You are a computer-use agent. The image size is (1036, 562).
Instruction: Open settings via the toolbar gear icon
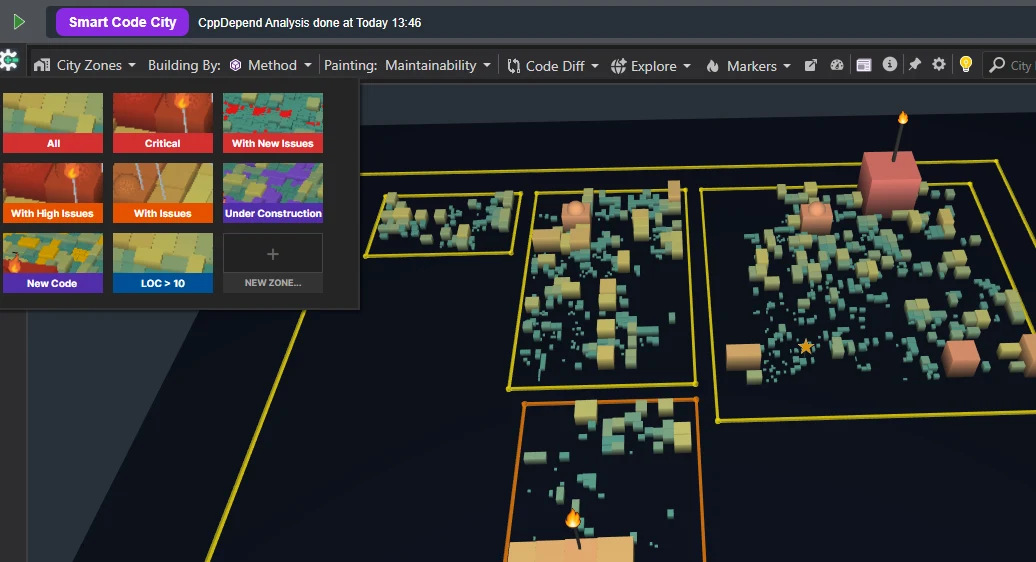[x=939, y=65]
